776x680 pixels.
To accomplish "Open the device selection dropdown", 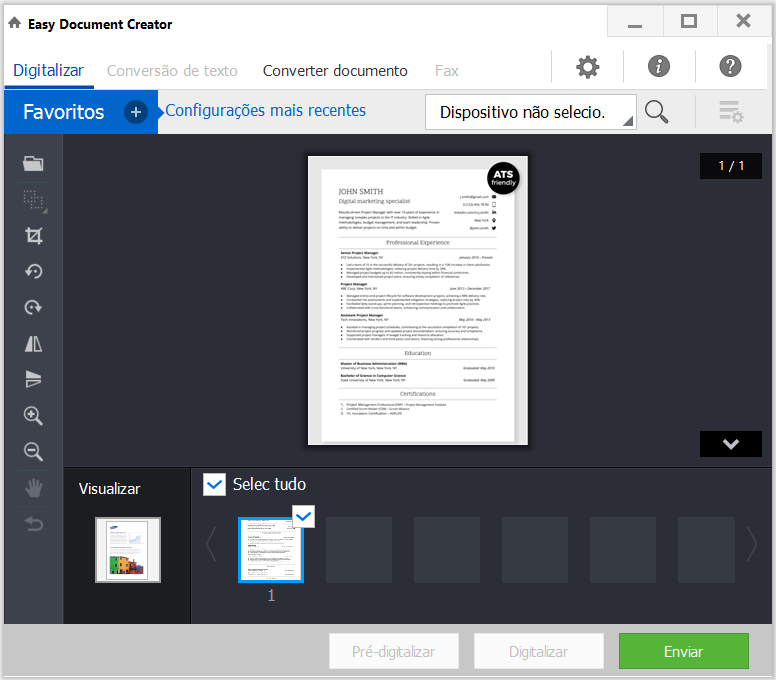I will click(x=531, y=112).
